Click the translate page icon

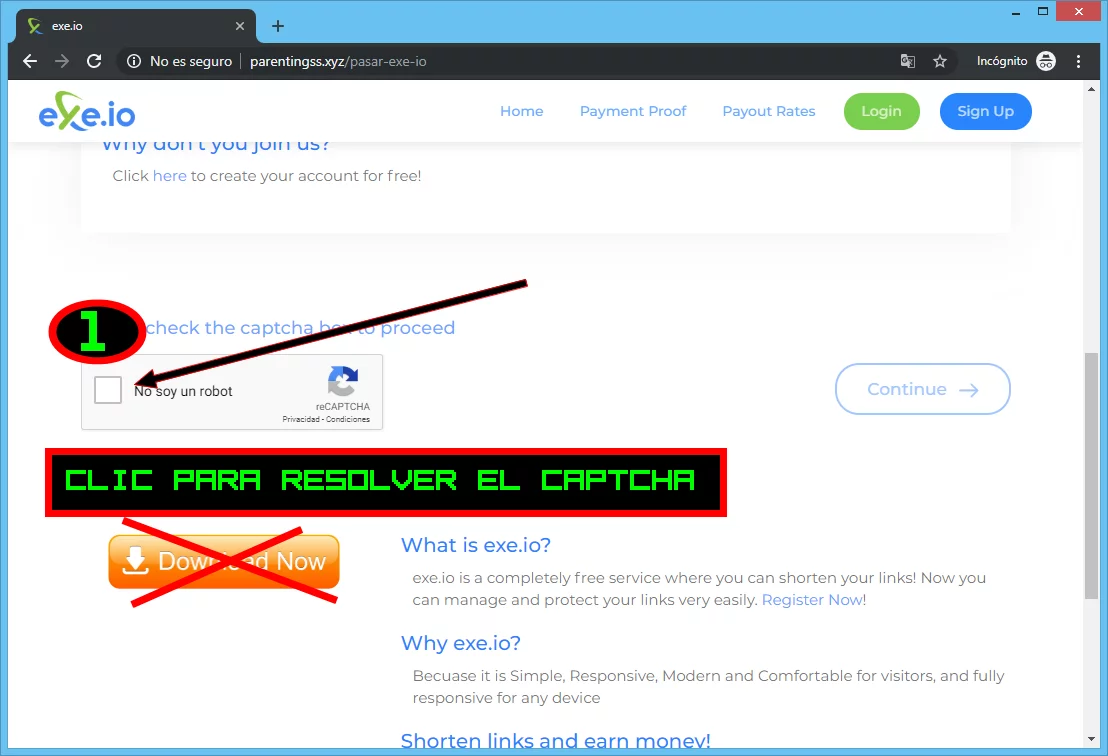pyautogui.click(x=908, y=61)
